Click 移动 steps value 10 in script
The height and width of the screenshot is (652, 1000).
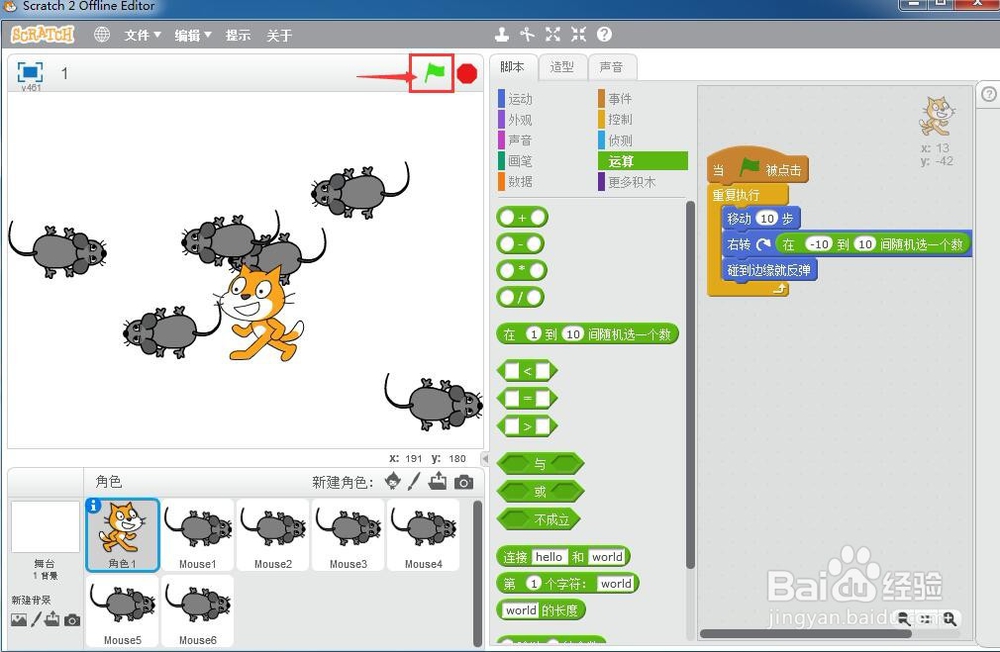coord(767,218)
